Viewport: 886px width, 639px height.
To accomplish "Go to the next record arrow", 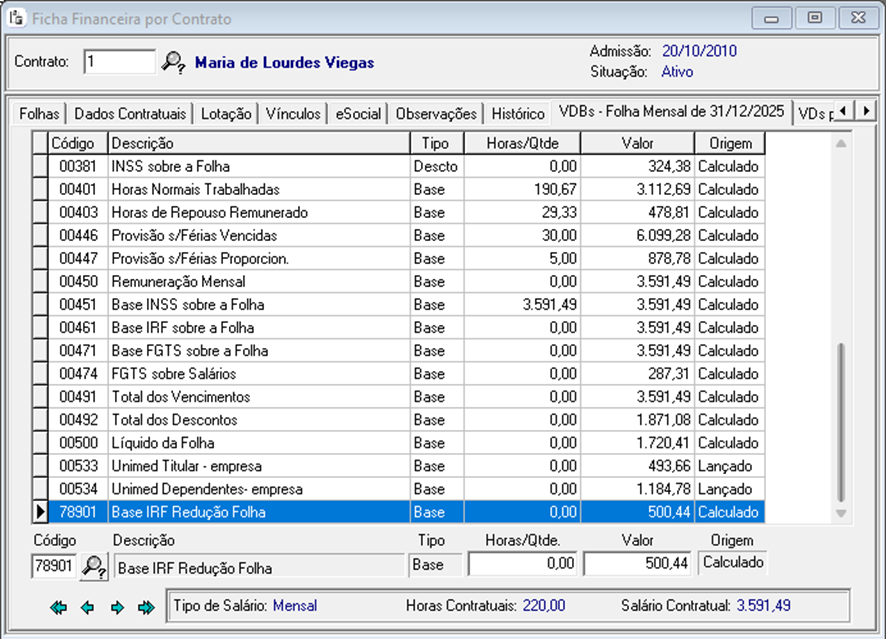I will click(x=117, y=607).
